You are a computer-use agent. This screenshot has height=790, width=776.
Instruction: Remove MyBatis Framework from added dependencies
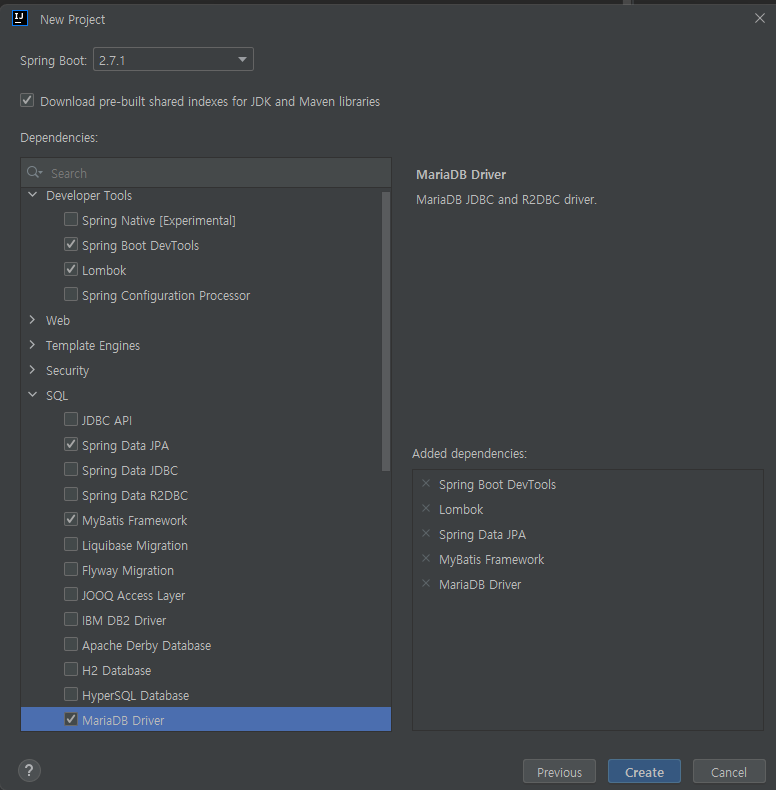coord(426,559)
